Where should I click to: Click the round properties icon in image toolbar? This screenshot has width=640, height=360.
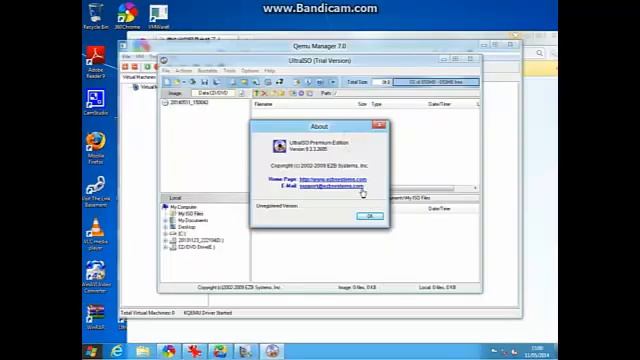[x=301, y=93]
